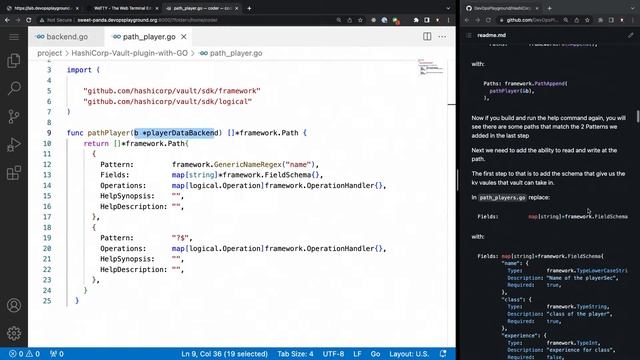Viewport: 640px width, 360px height.
Task: Open the Explorer view in activity bar
Action: (x=14, y=61)
